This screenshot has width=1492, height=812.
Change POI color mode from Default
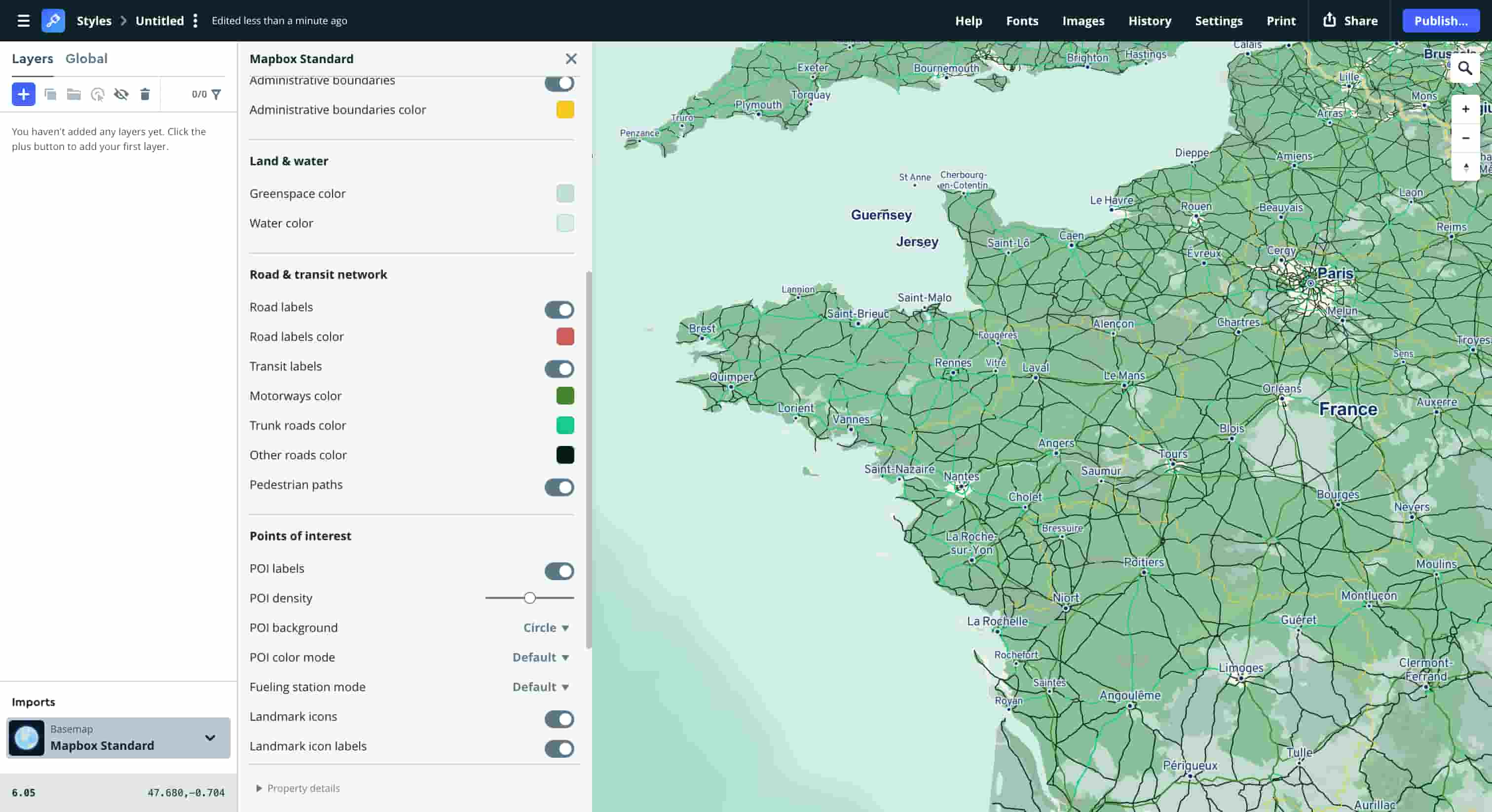point(540,658)
